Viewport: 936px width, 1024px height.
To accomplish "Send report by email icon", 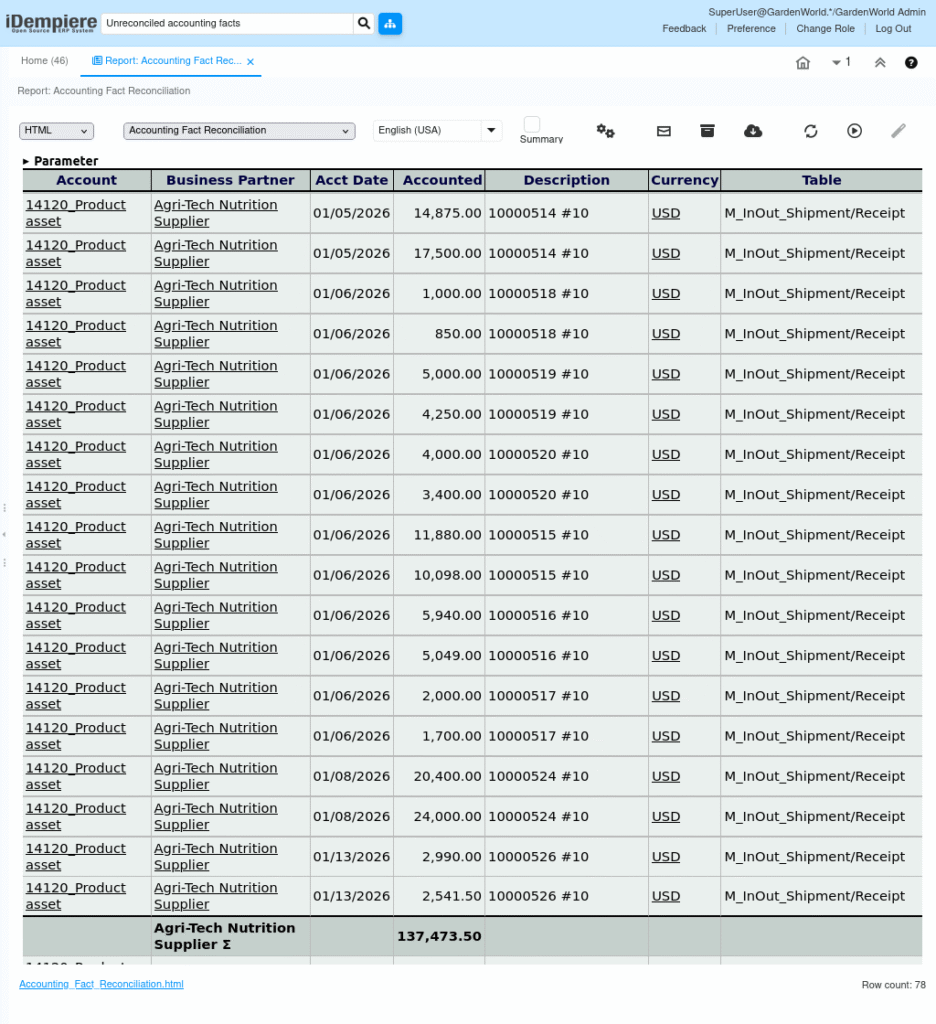I will click(x=664, y=131).
